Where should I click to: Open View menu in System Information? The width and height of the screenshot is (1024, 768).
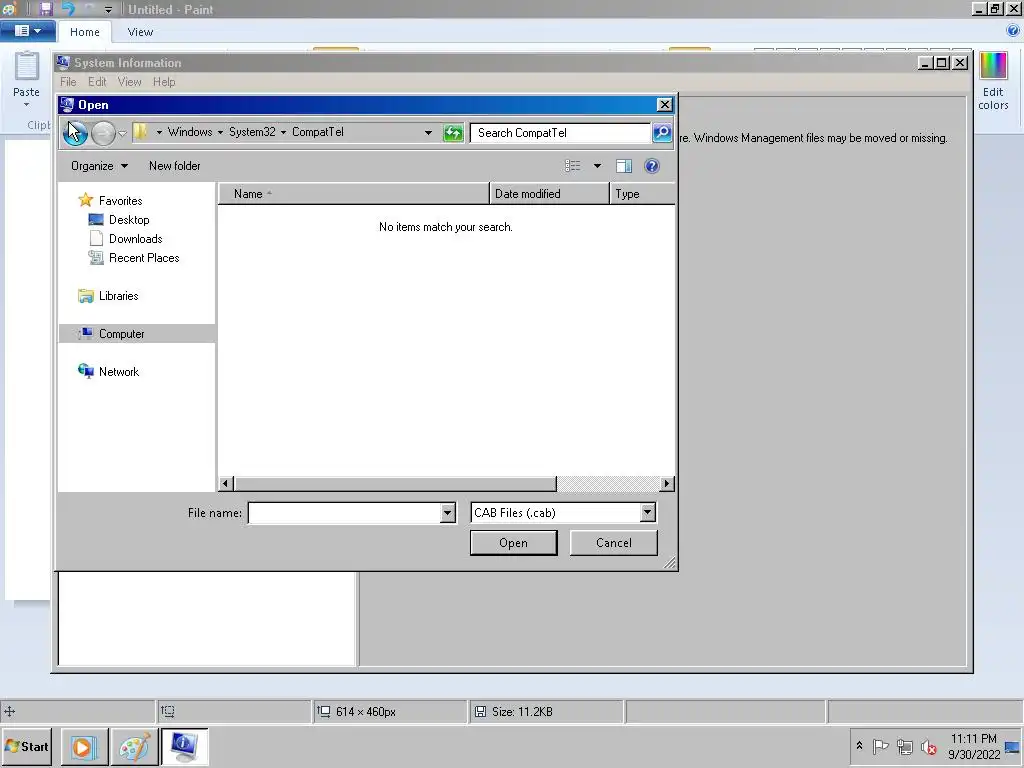click(x=129, y=82)
